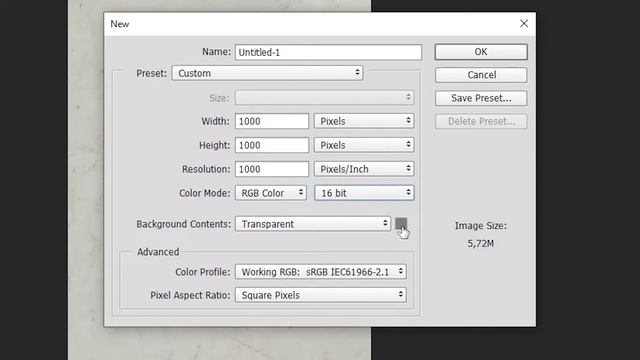Viewport: 640px width, 360px height.
Task: Click the 5,72M image size value
Action: point(480,244)
